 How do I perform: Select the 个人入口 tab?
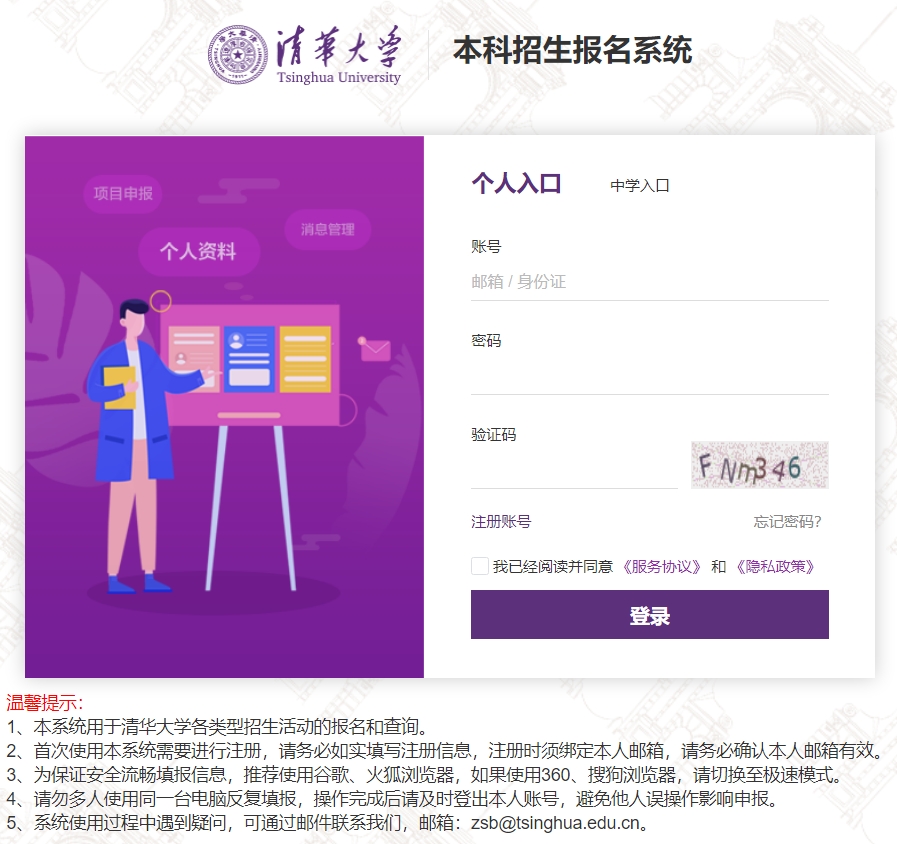click(516, 184)
